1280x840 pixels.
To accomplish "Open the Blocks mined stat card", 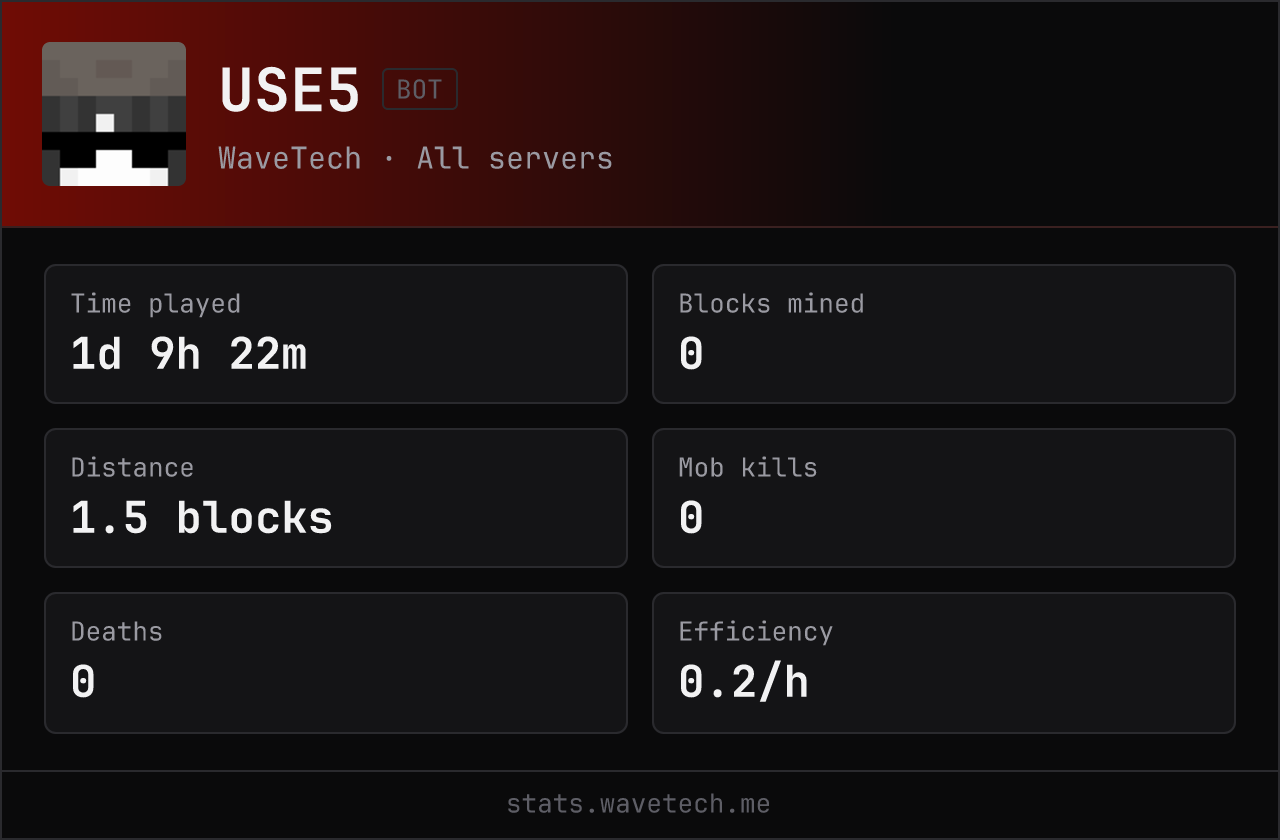I will (944, 334).
